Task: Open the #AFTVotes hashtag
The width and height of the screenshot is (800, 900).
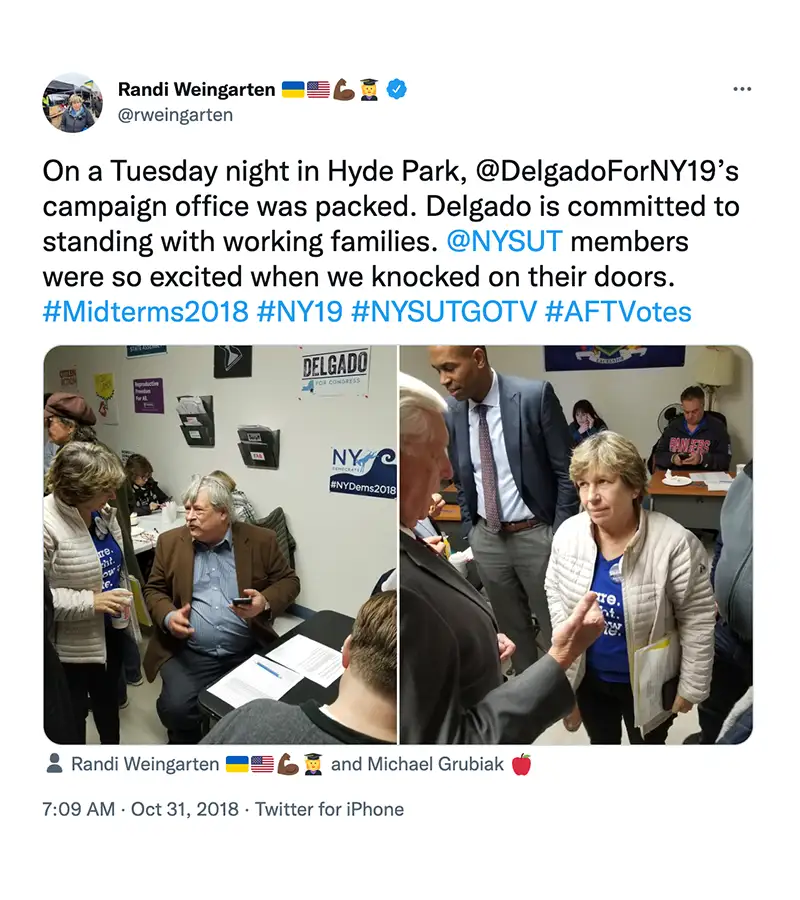Action: (618, 312)
